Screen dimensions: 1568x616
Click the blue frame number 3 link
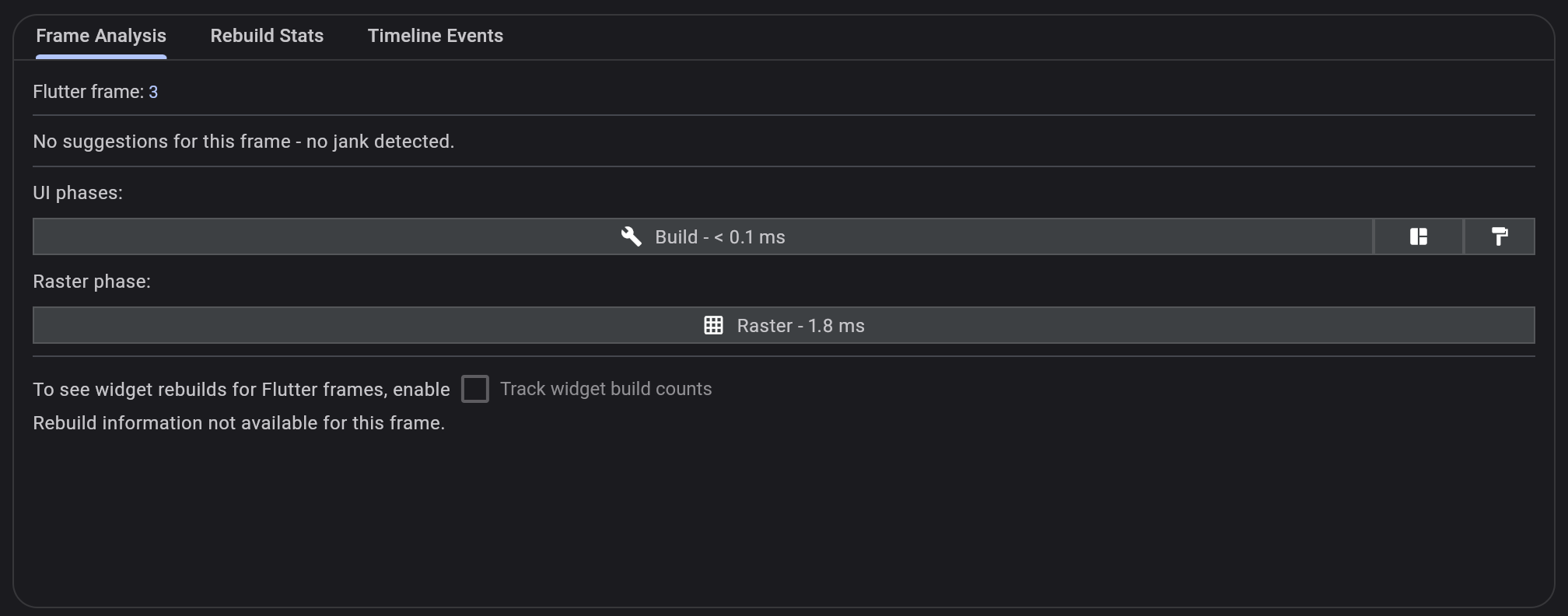(x=154, y=91)
